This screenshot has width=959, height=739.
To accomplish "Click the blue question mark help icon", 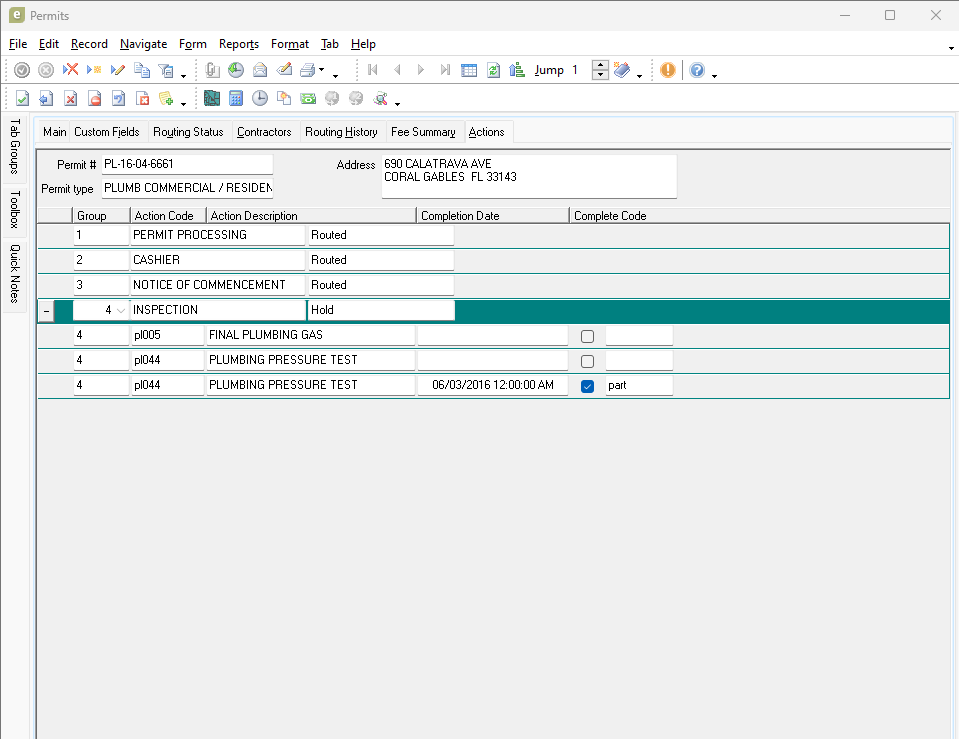I will 697,70.
